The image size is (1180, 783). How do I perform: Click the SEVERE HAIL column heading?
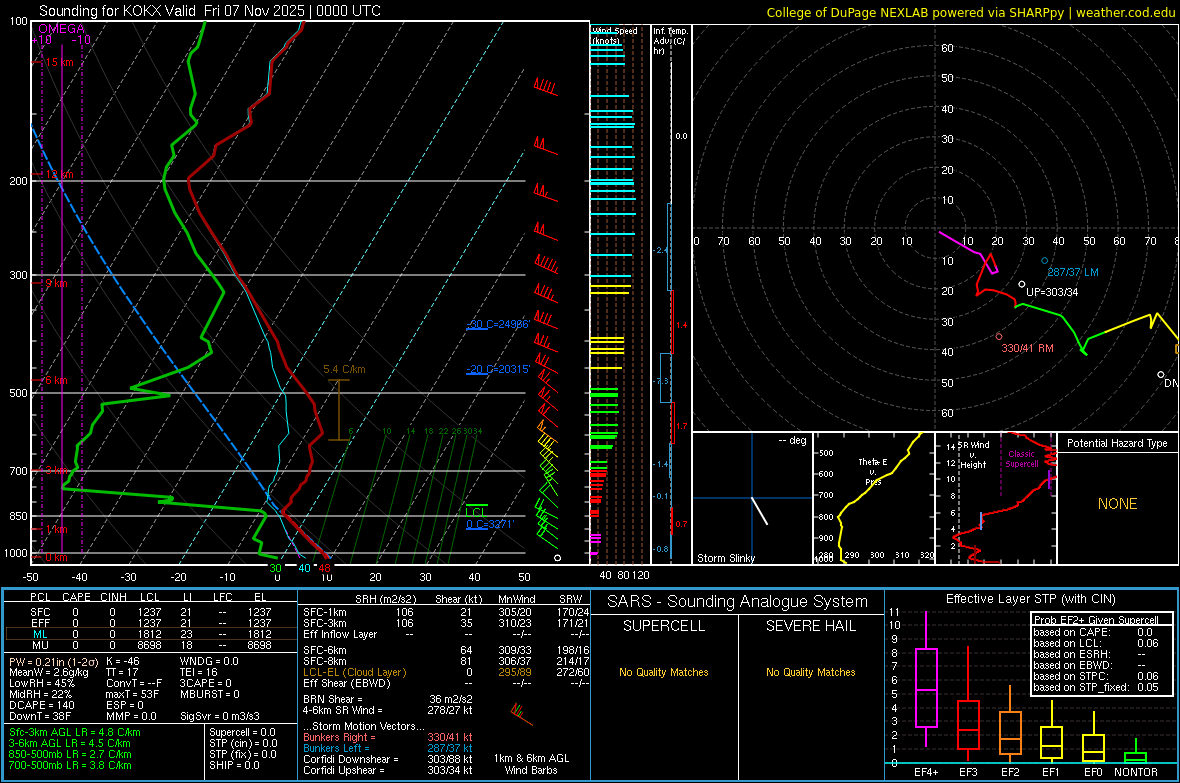point(810,626)
